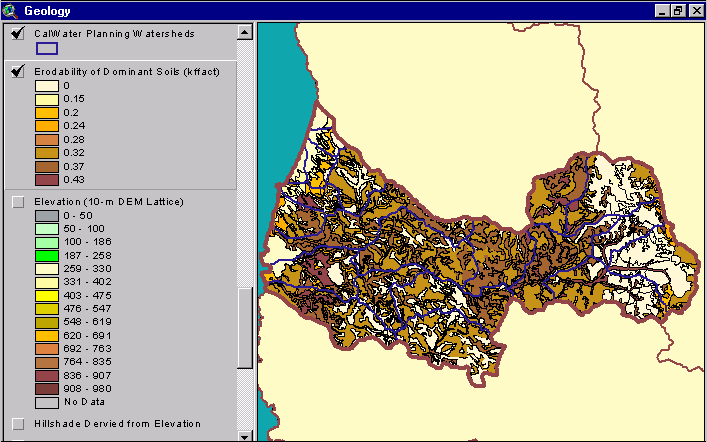Click the legend scrollbar thumb
This screenshot has width=707, height=442.
[x=245, y=328]
